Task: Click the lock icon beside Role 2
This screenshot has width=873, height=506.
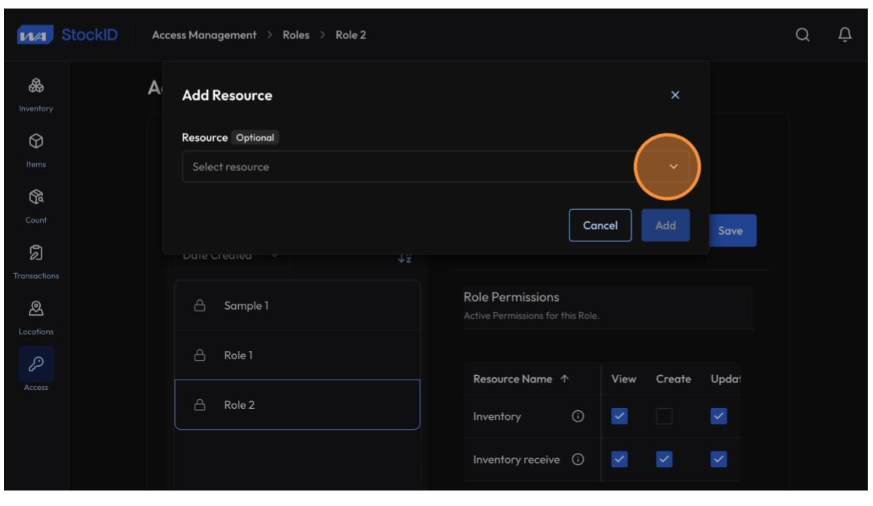Action: pyautogui.click(x=199, y=405)
